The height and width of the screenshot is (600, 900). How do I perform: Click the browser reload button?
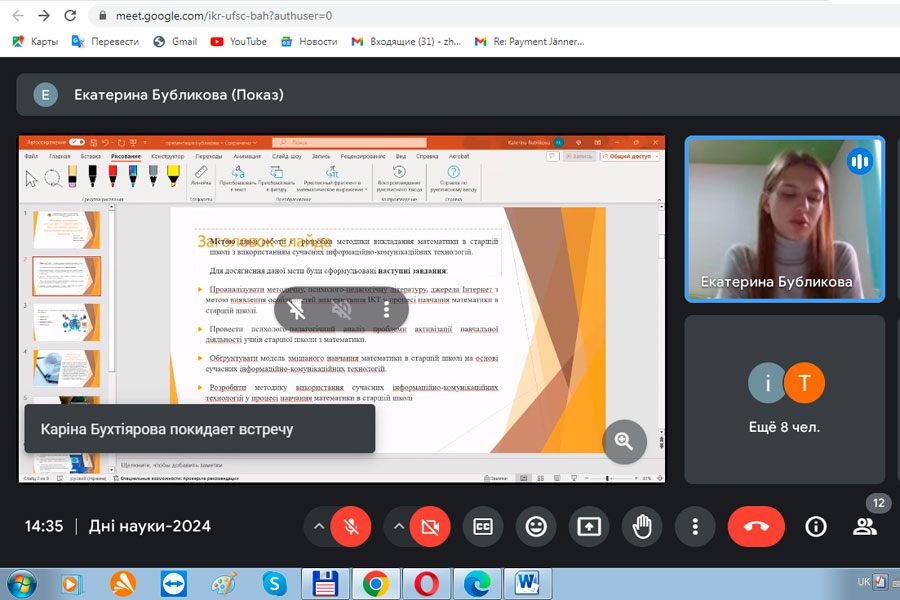coord(69,16)
